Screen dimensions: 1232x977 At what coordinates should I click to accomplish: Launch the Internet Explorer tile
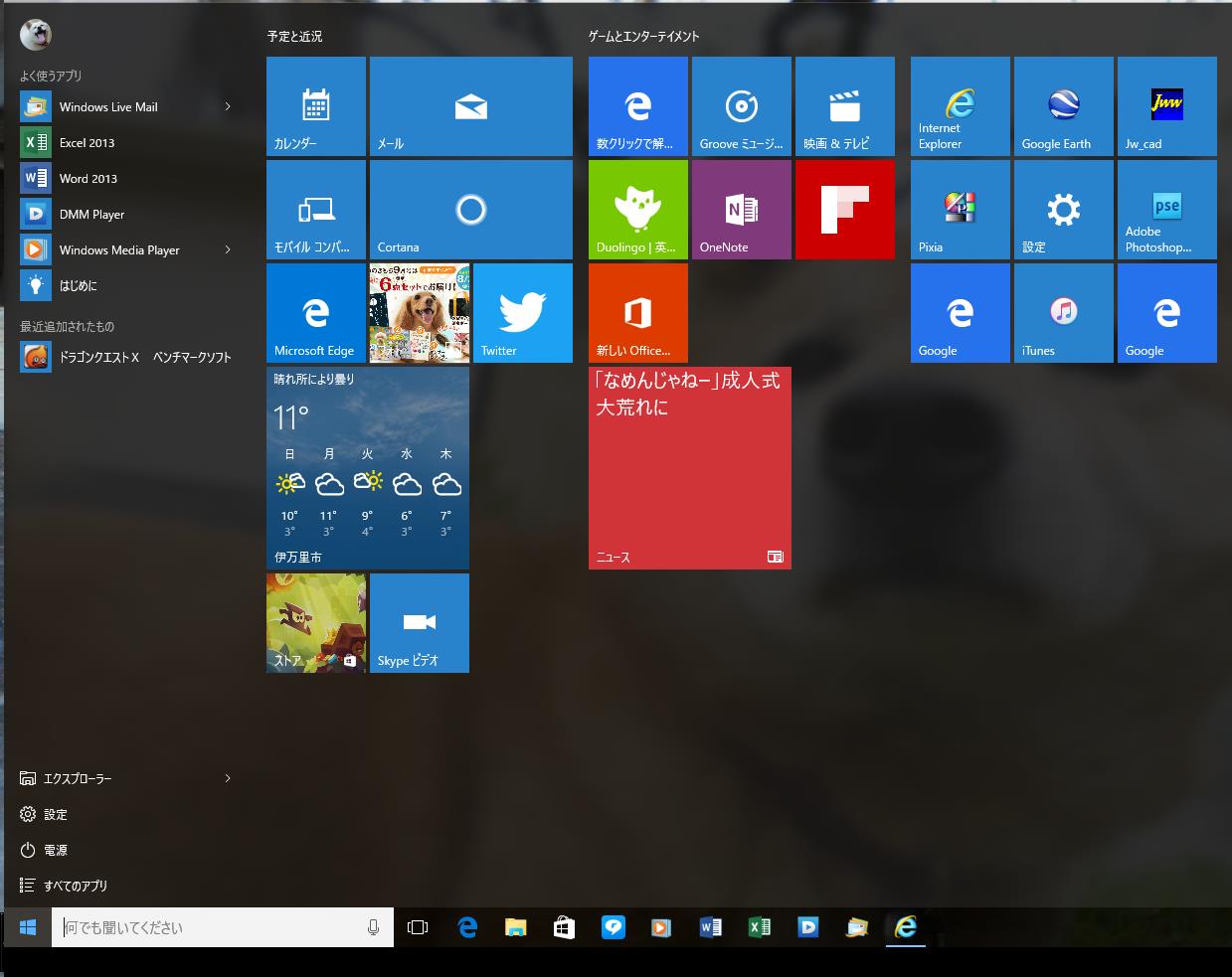pyautogui.click(x=961, y=106)
